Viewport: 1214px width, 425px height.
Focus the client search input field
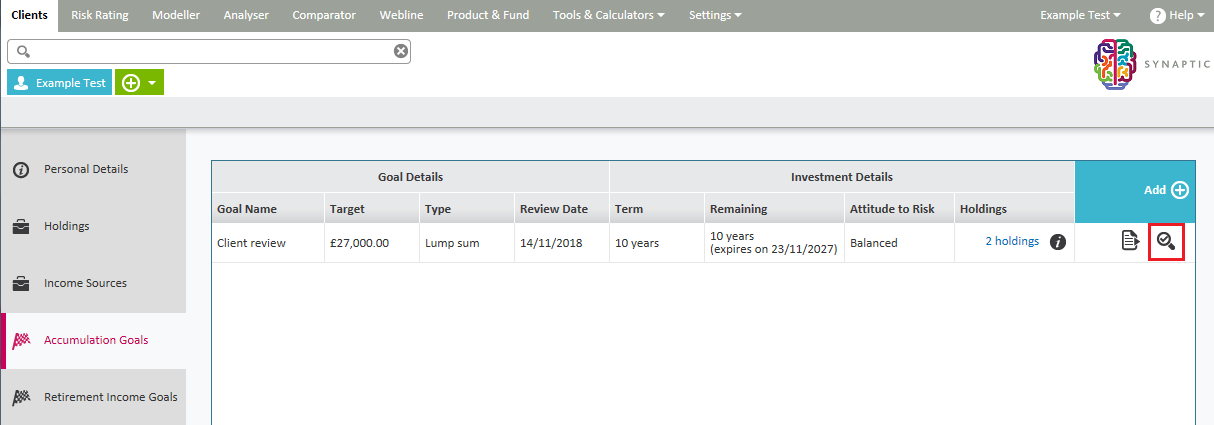[209, 51]
